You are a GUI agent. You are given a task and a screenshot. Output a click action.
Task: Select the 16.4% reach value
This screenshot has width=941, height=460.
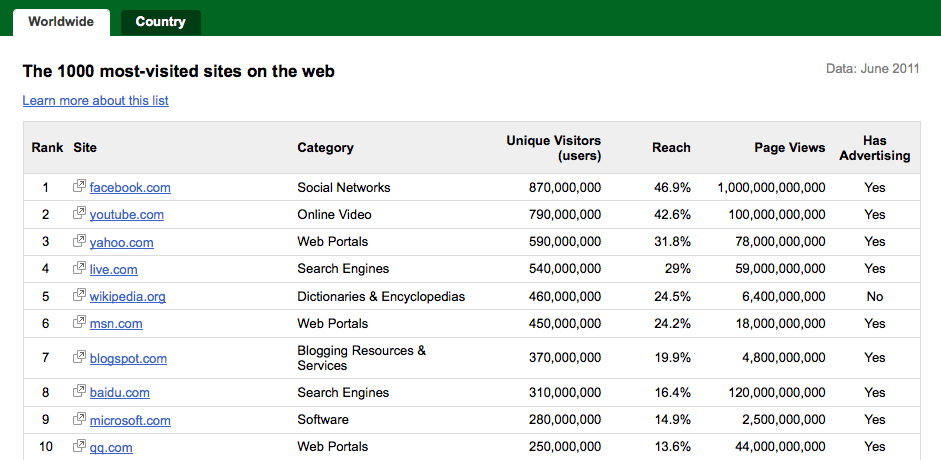tap(673, 393)
